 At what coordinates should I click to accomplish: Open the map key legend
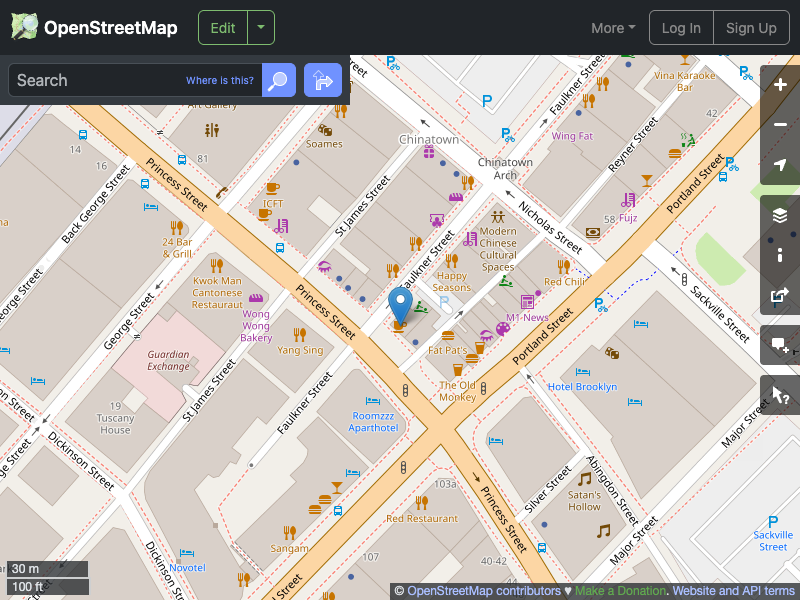click(779, 254)
